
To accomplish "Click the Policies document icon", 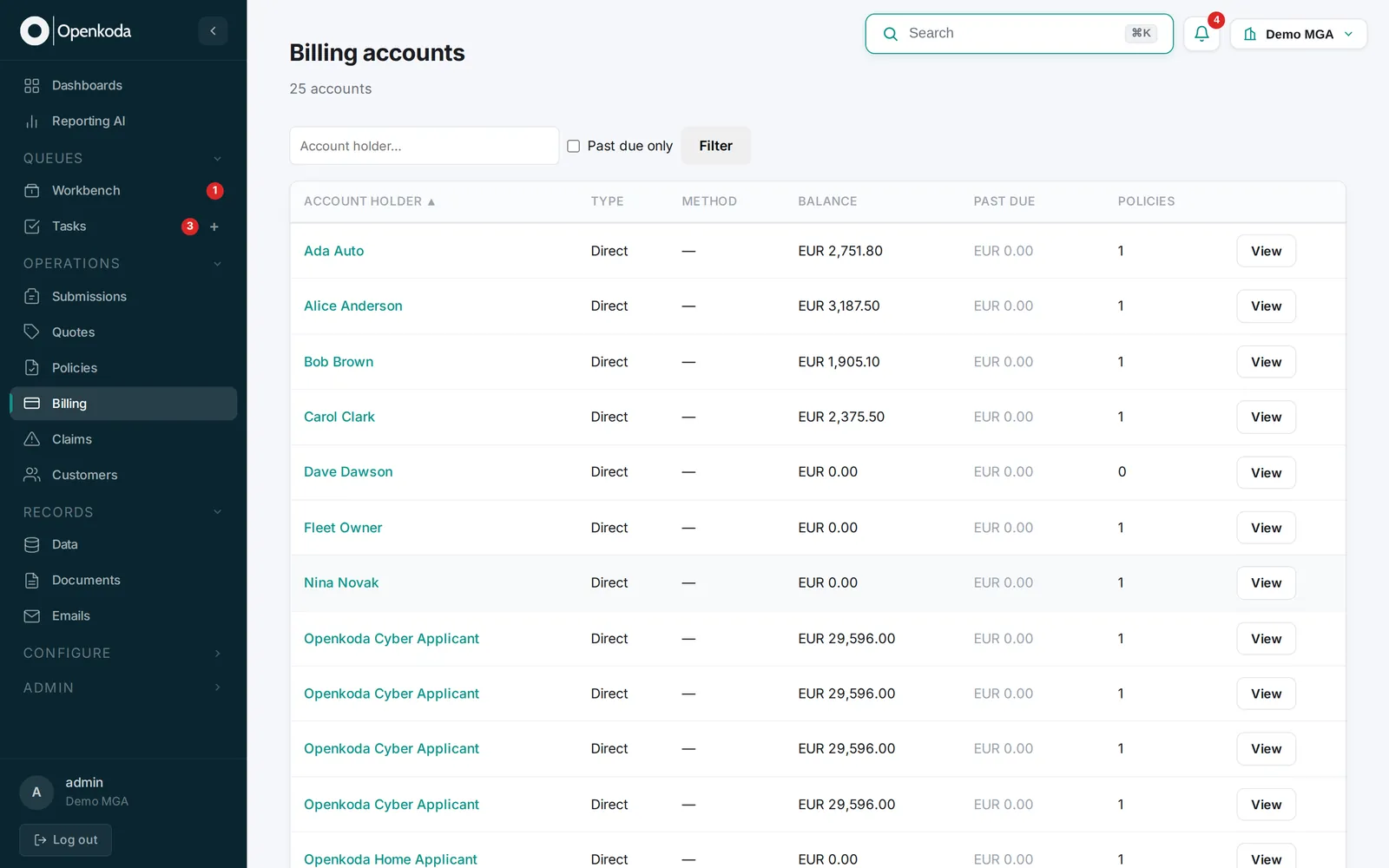I will (32, 368).
